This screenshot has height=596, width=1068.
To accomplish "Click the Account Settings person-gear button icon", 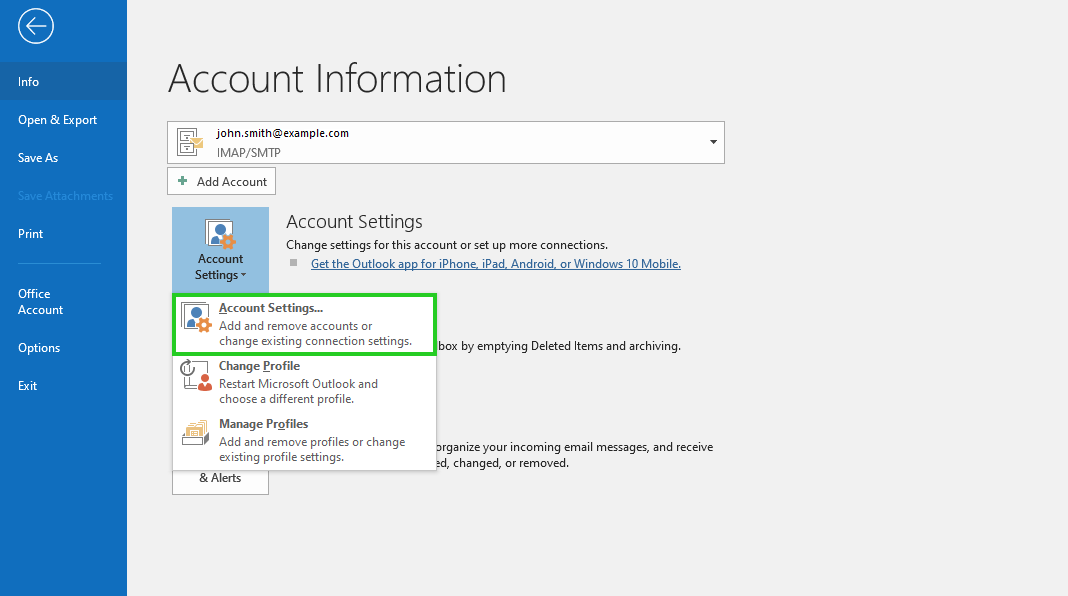I will click(x=220, y=234).
